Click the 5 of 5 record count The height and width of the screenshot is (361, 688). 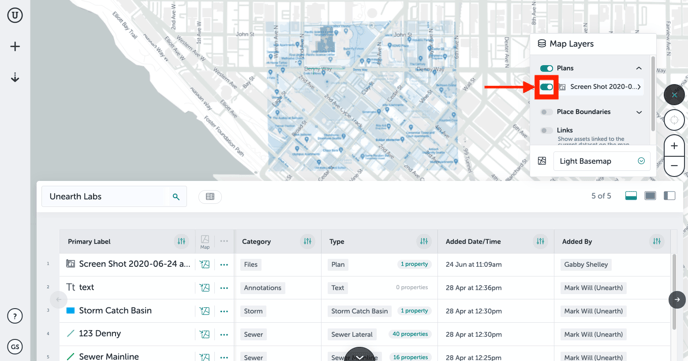[601, 196]
